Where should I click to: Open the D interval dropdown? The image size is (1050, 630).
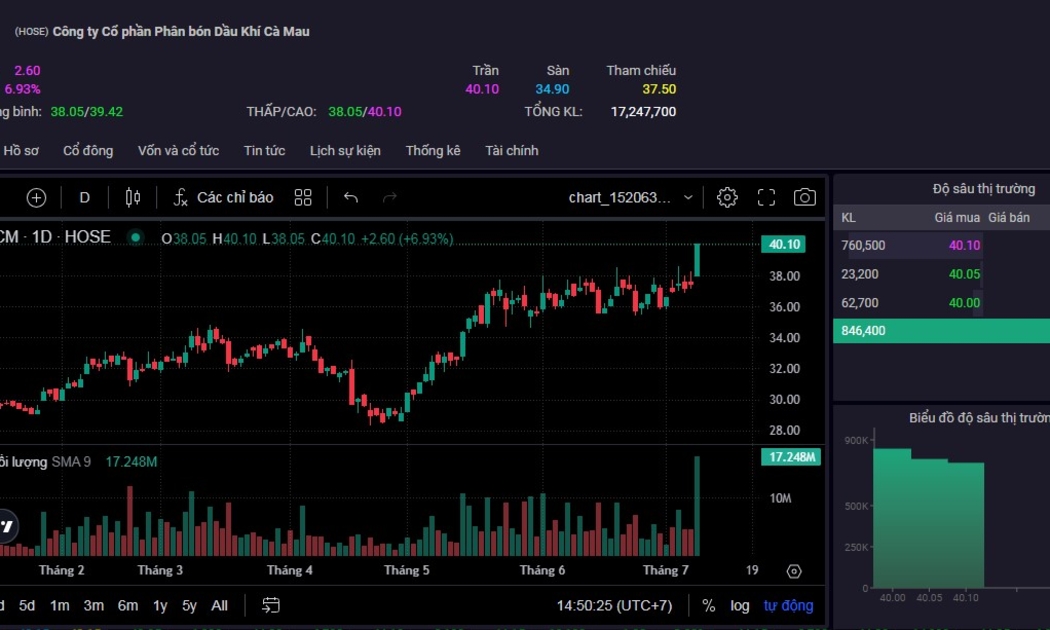[x=85, y=198]
